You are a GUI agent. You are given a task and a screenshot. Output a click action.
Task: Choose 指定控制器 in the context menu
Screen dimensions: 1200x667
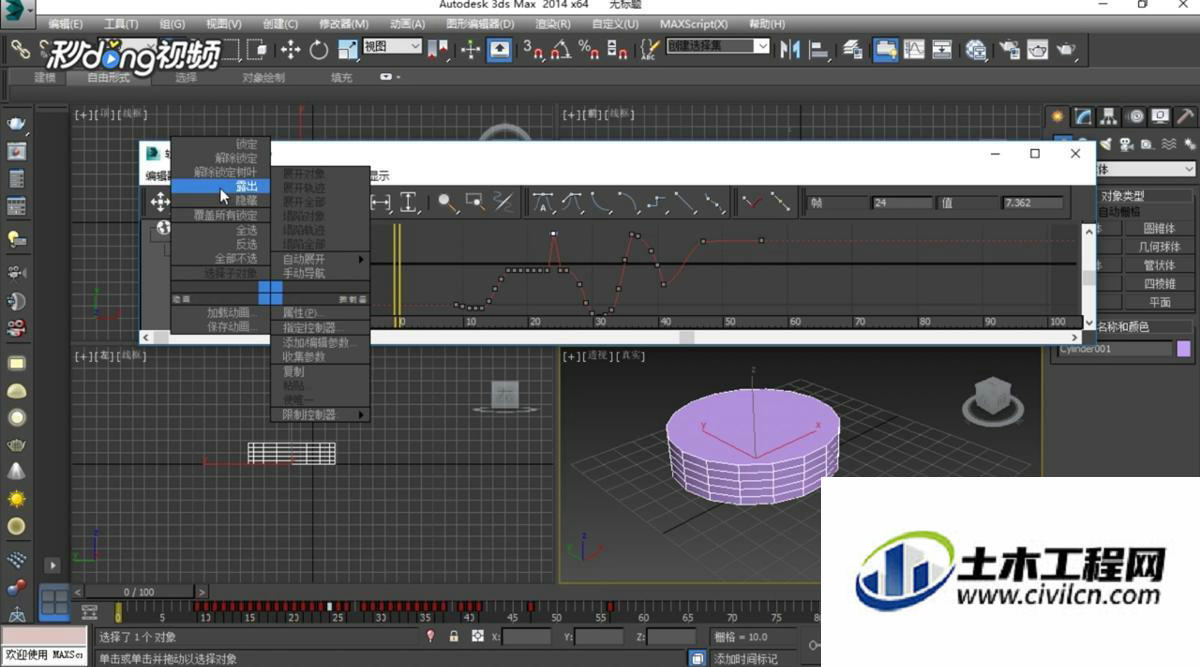pyautogui.click(x=320, y=328)
